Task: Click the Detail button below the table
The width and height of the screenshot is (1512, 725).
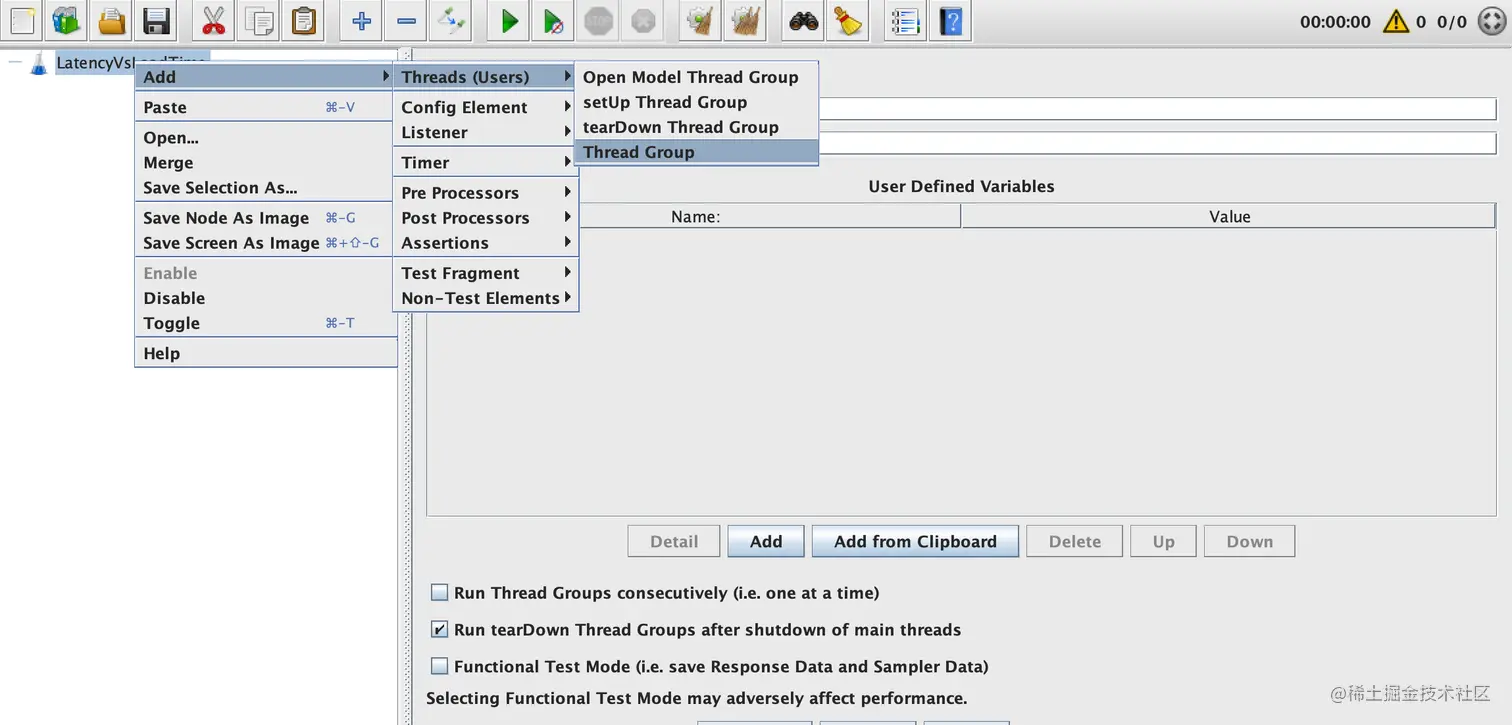Action: click(674, 541)
